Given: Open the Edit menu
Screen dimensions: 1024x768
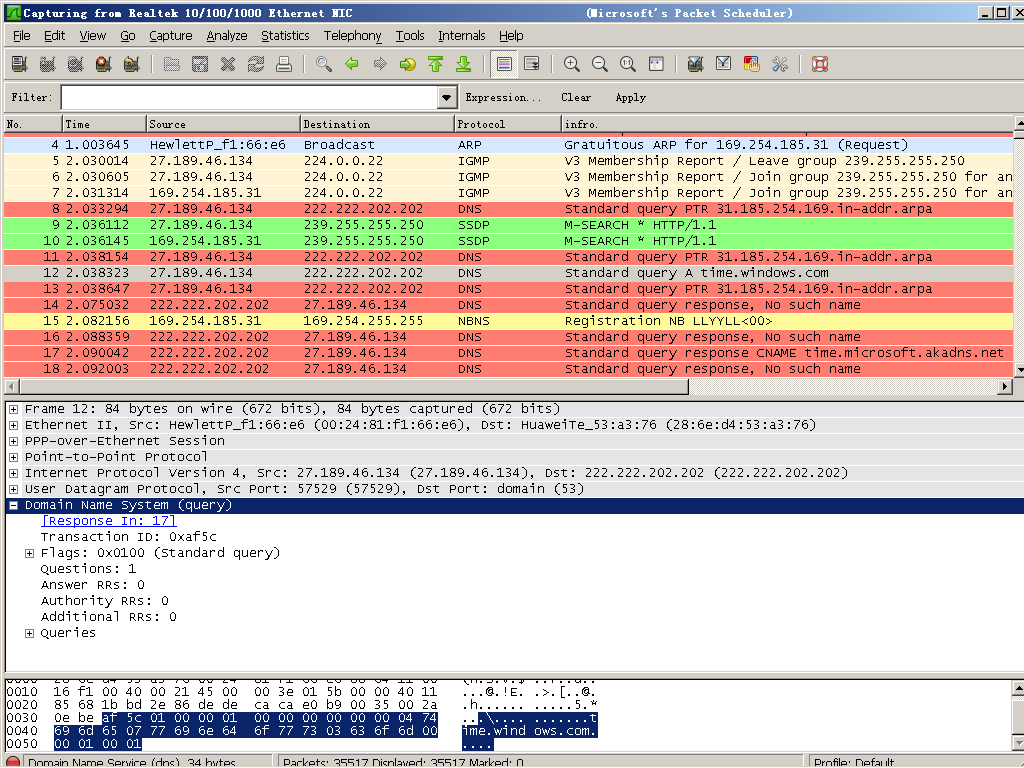Looking at the screenshot, I should (x=54, y=36).
